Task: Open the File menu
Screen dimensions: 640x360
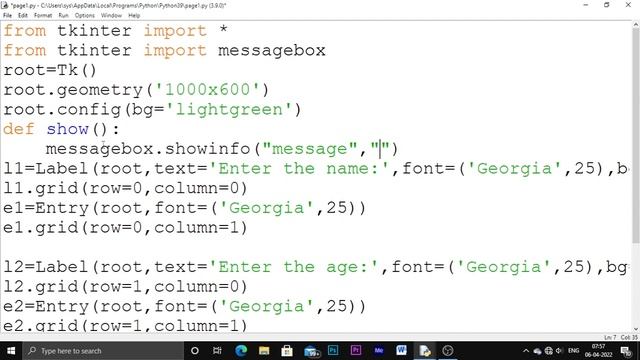Action: pyautogui.click(x=7, y=16)
